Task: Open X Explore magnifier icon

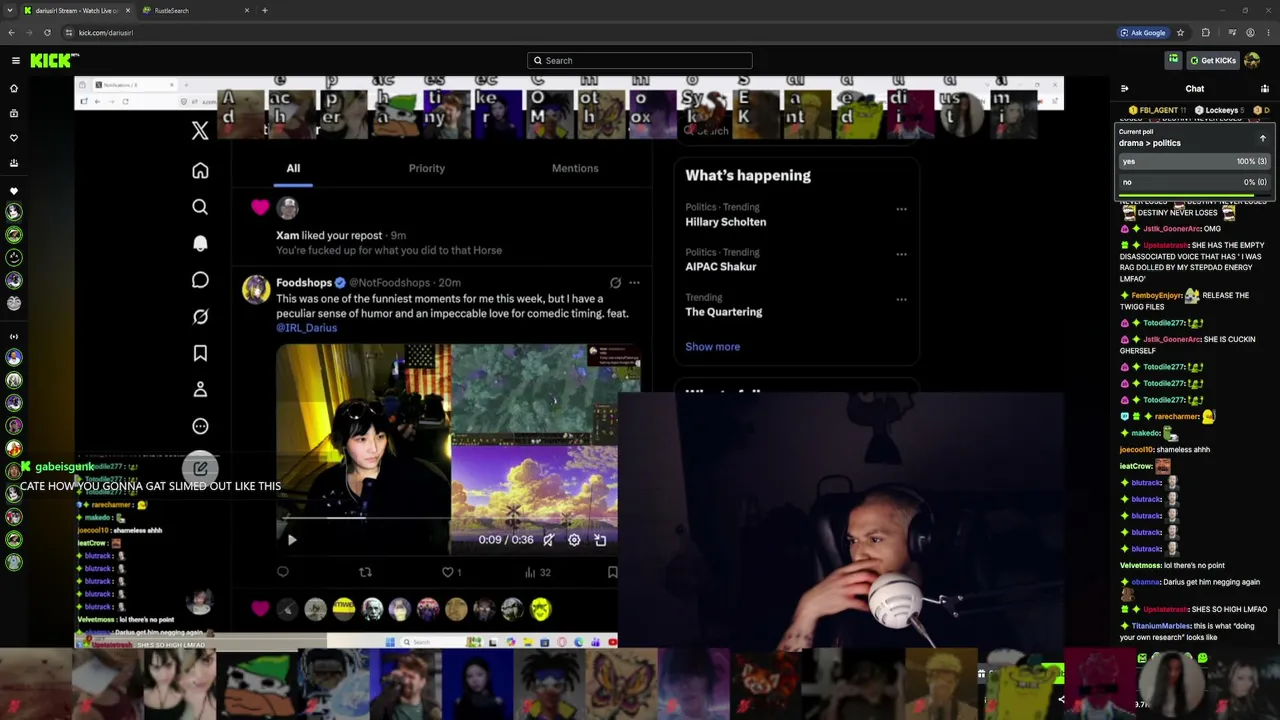Action: [200, 207]
